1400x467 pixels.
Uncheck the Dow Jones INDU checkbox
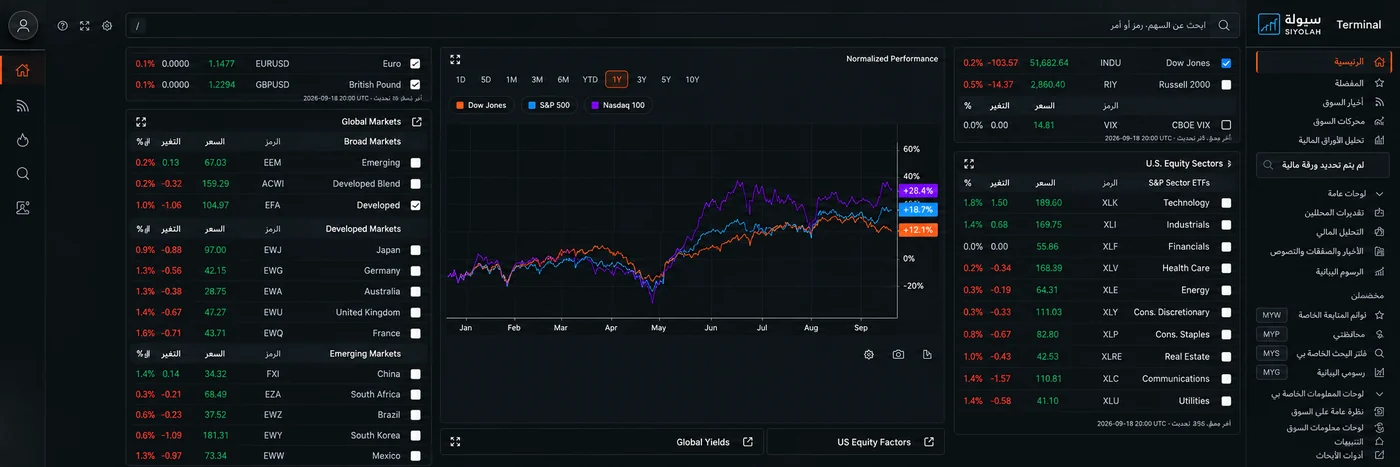pos(1226,63)
